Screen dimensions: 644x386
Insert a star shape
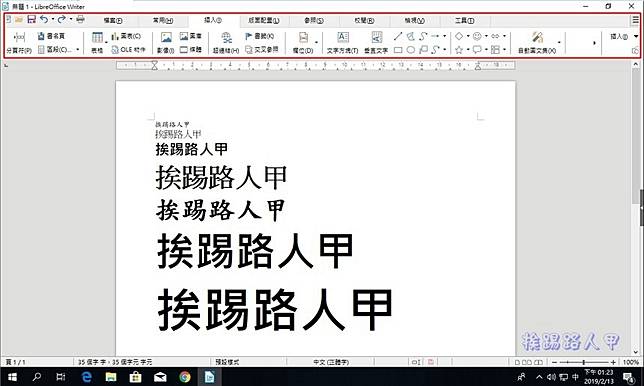pyautogui.click(x=459, y=50)
